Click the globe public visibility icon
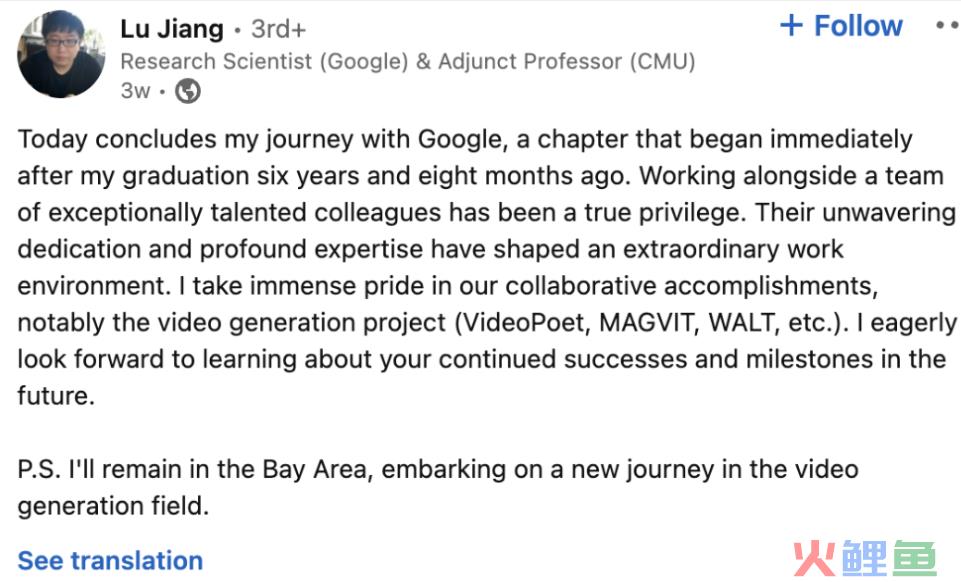Screen dimensions: 961x582 [x=188, y=91]
